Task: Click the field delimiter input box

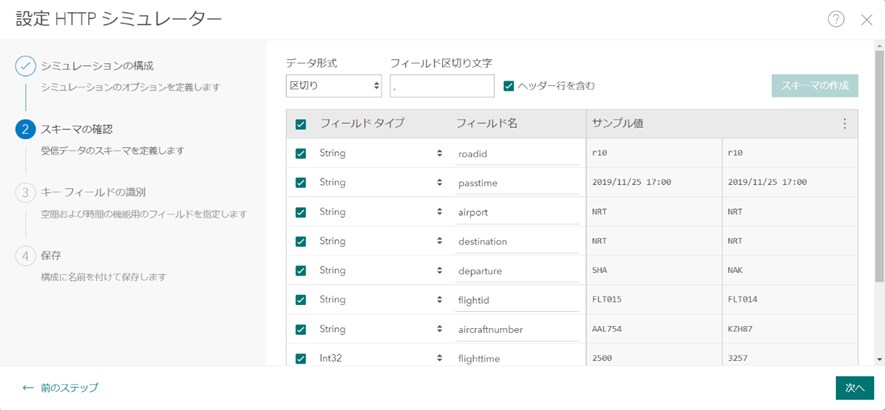Action: (x=441, y=86)
